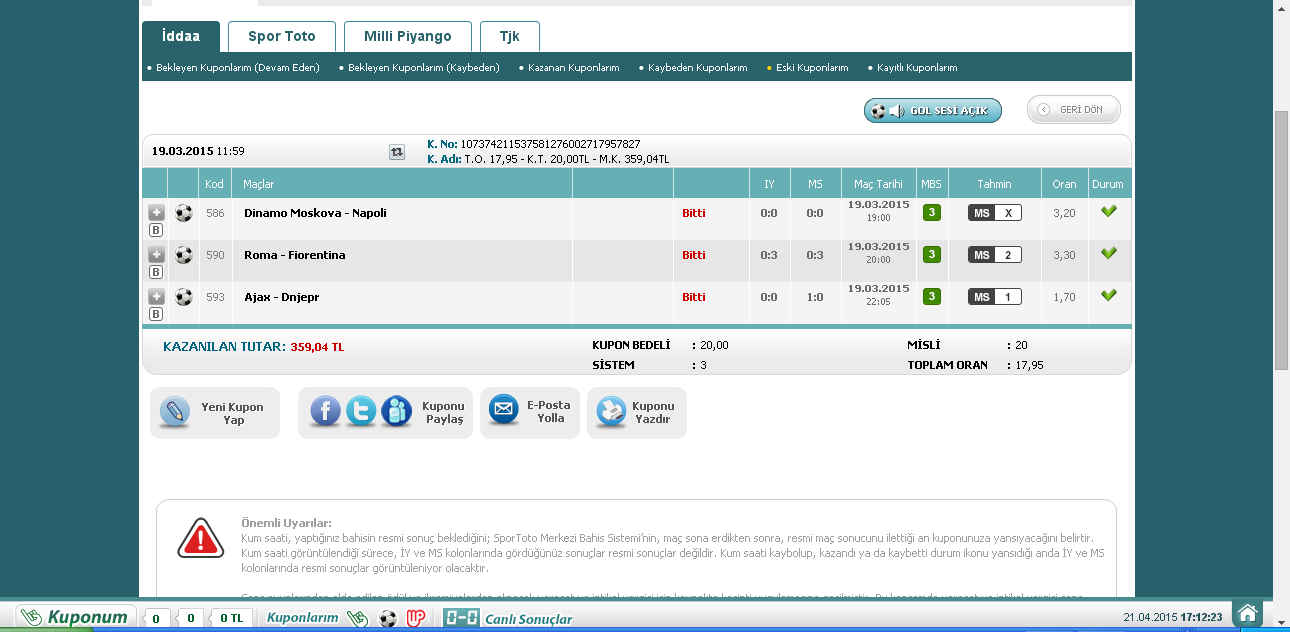Open Canlı Sonuçlar scoreboard icon
This screenshot has height=632, width=1290.
point(462,618)
